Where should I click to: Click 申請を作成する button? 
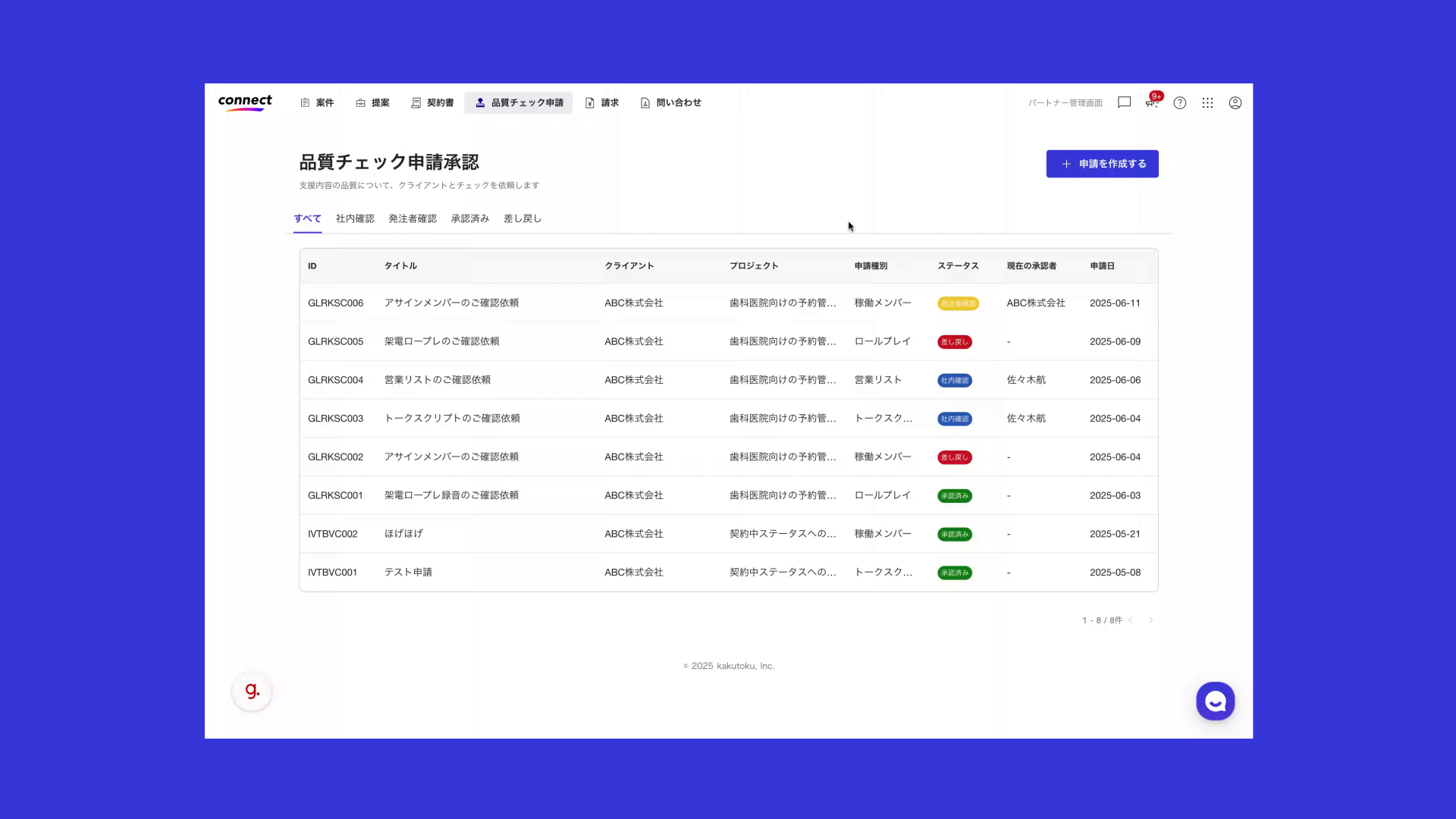[x=1102, y=164]
